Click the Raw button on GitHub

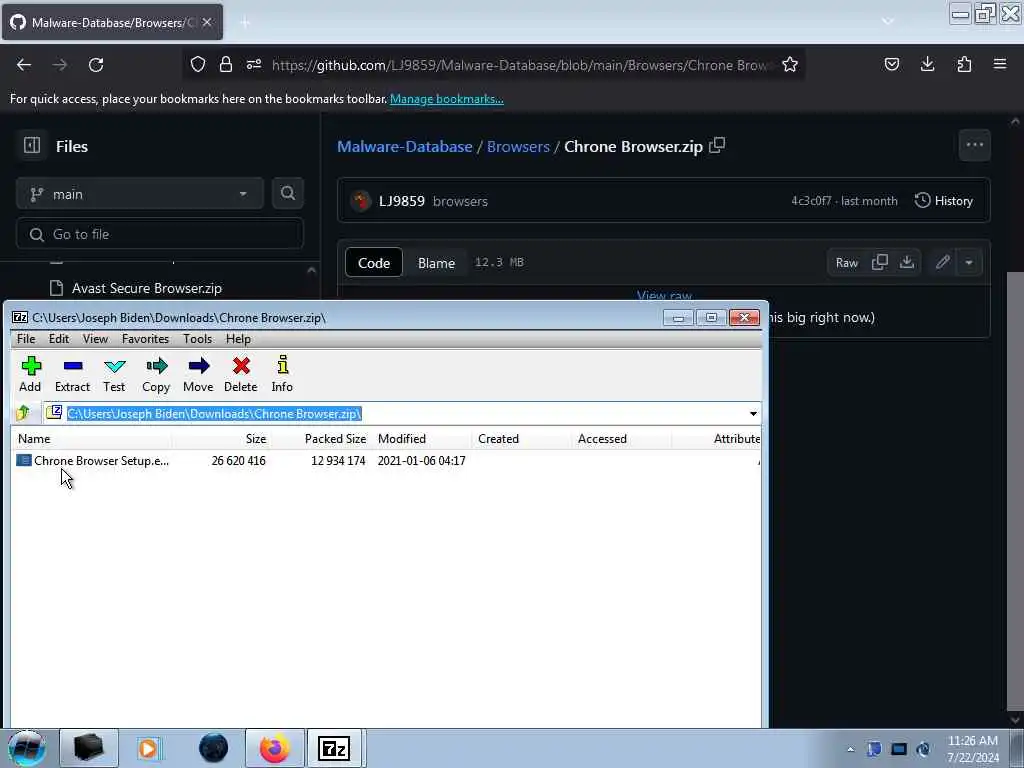tap(847, 263)
